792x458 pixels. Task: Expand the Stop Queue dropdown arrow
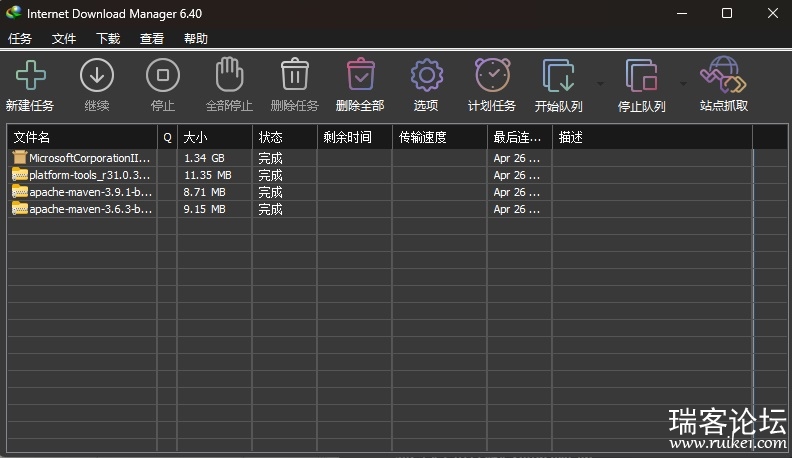point(683,84)
